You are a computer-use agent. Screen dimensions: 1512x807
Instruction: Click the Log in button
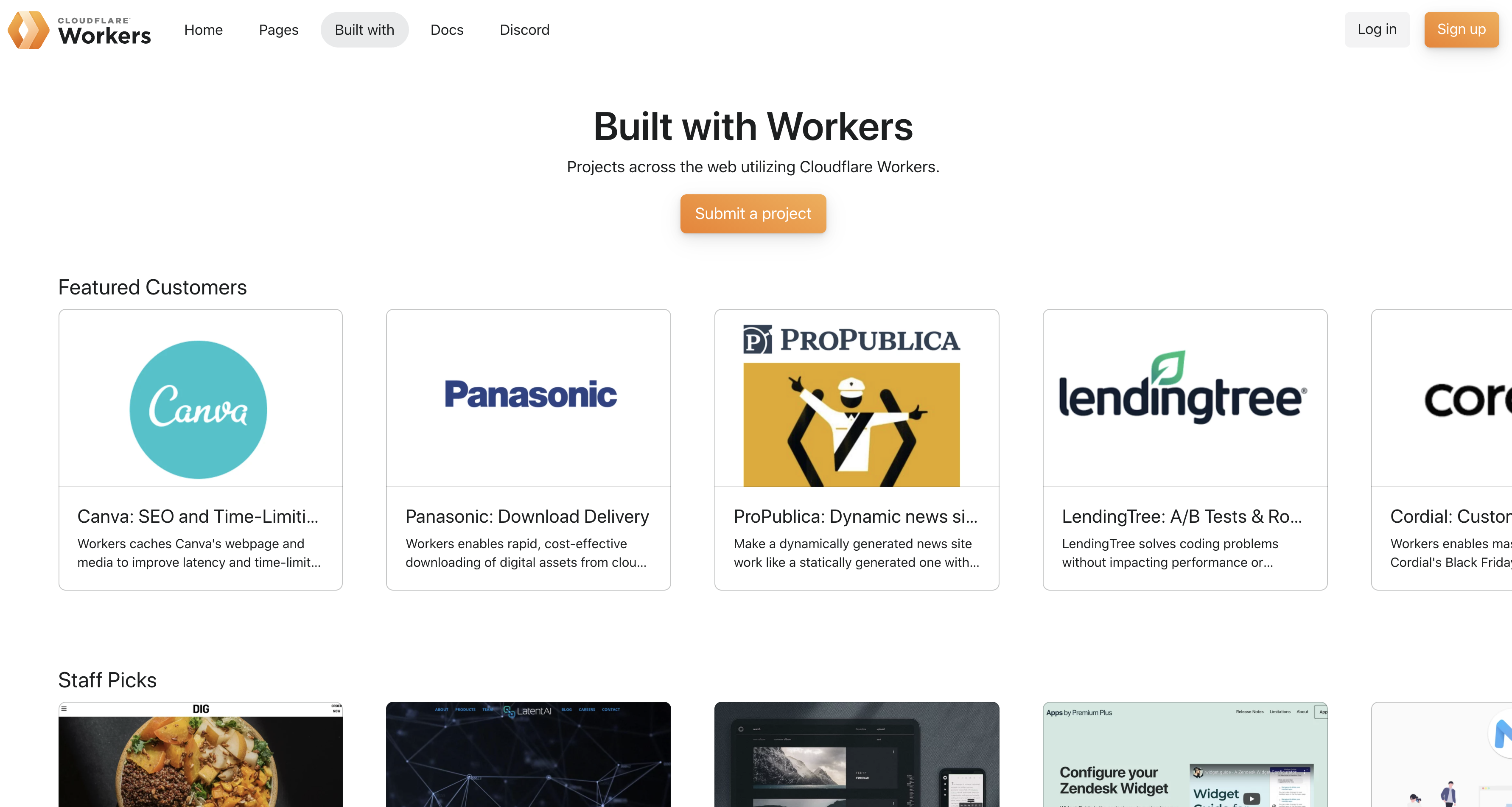coord(1376,29)
